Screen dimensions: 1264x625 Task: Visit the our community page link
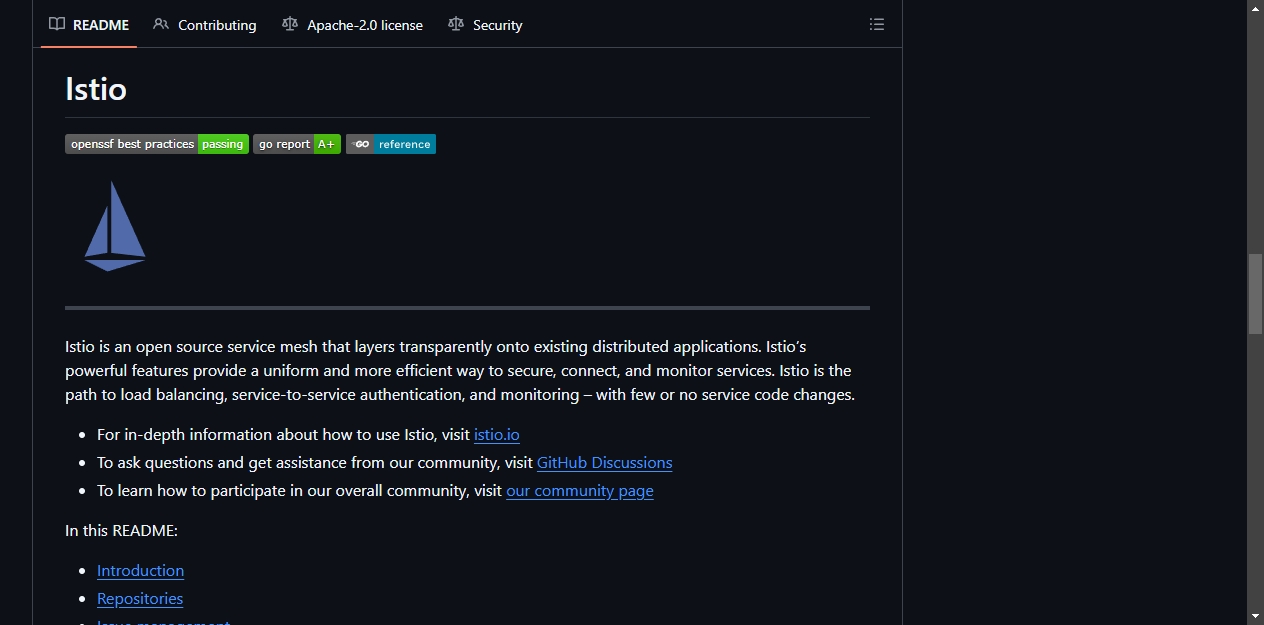click(x=580, y=490)
